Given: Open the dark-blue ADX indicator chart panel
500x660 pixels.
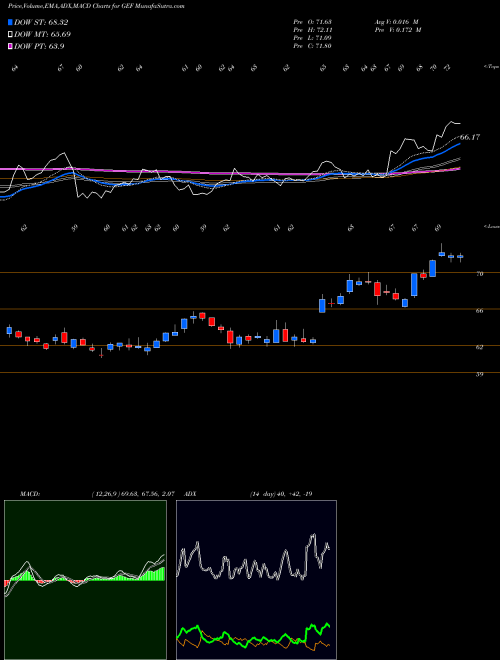Looking at the screenshot, I should pyautogui.click(x=256, y=580).
